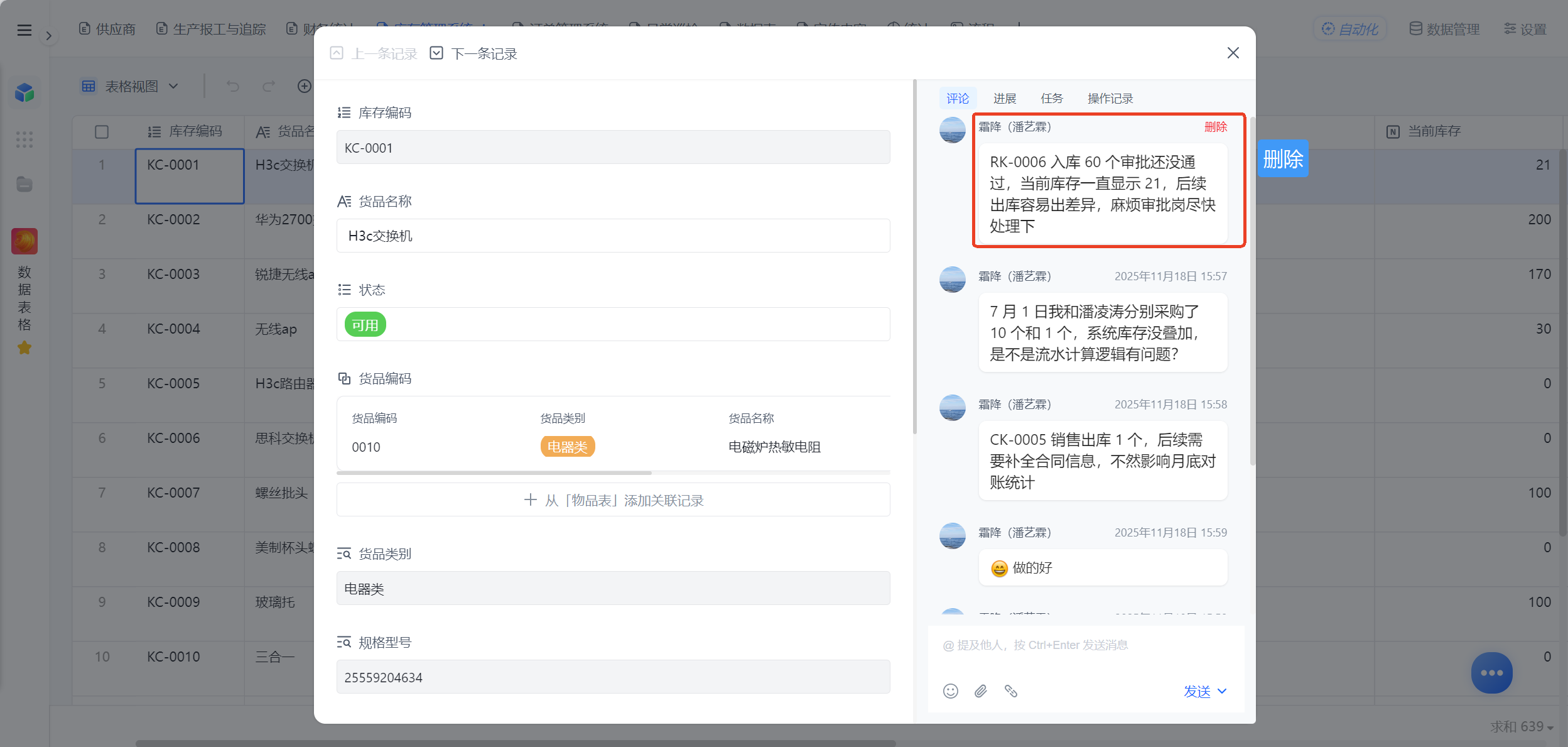This screenshot has height=747, width=1568.
Task: Open the hamburger menu icon
Action: (24, 30)
